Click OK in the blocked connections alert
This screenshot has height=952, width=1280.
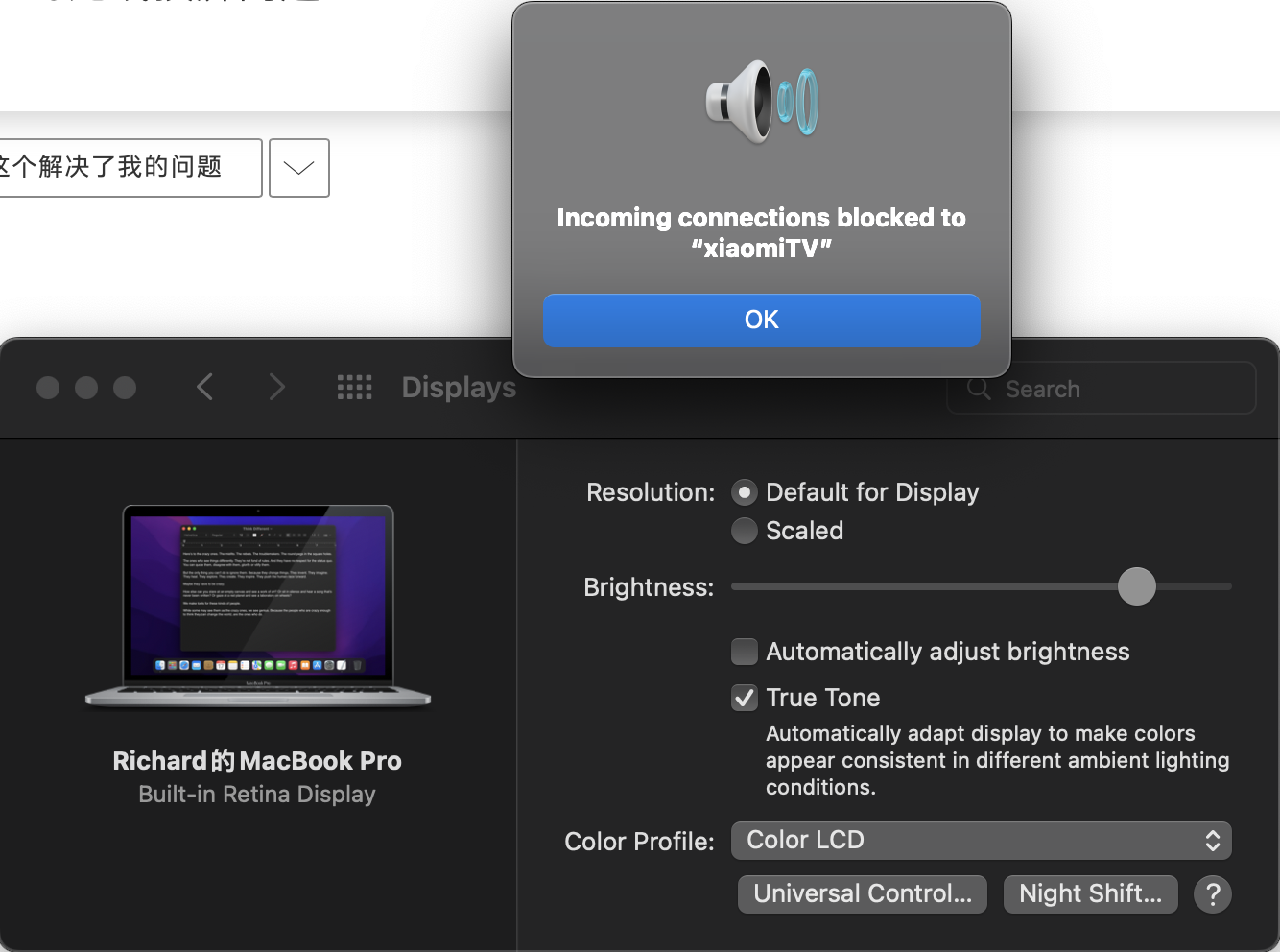pos(762,320)
